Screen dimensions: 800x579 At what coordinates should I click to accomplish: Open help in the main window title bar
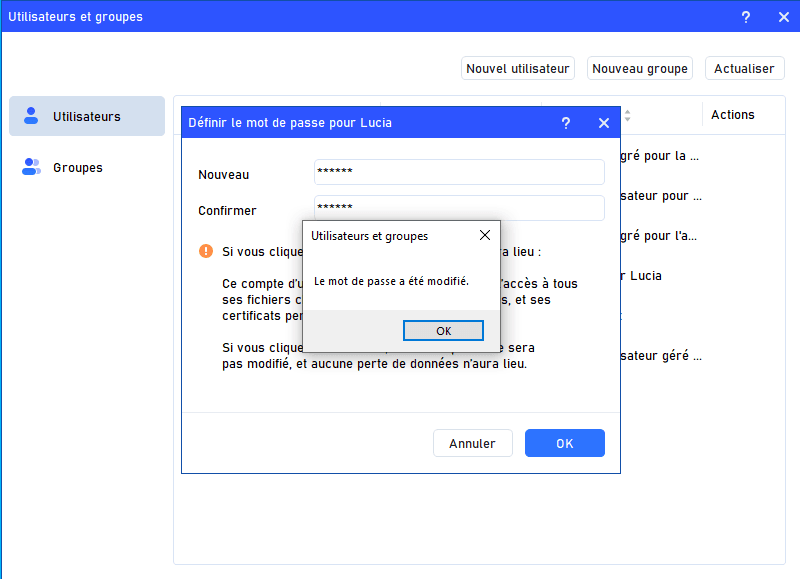point(746,17)
